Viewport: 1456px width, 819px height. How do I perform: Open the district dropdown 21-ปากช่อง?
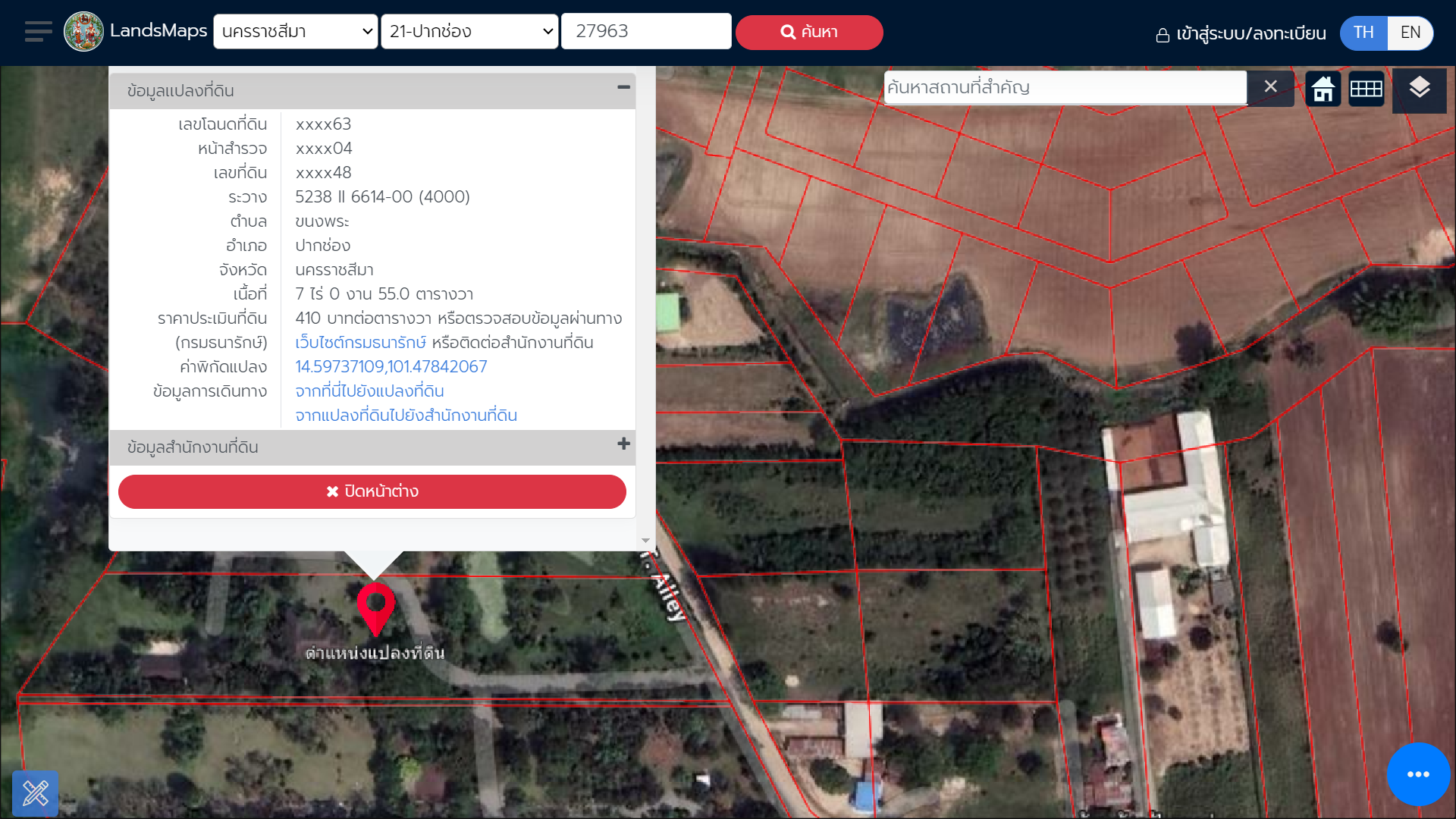pos(469,32)
